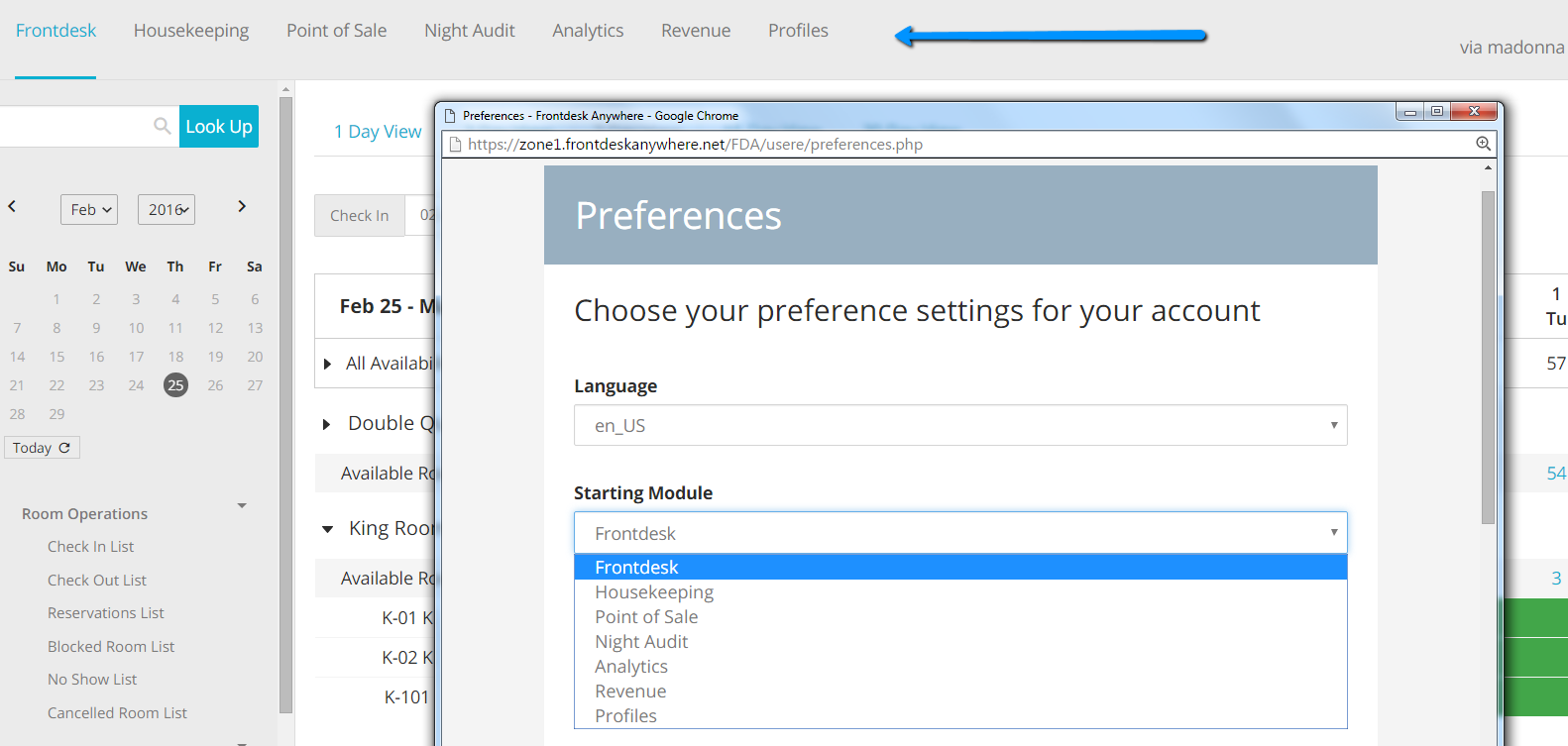Click the search magnifier icon
This screenshot has height=746, width=1568.
click(x=163, y=126)
